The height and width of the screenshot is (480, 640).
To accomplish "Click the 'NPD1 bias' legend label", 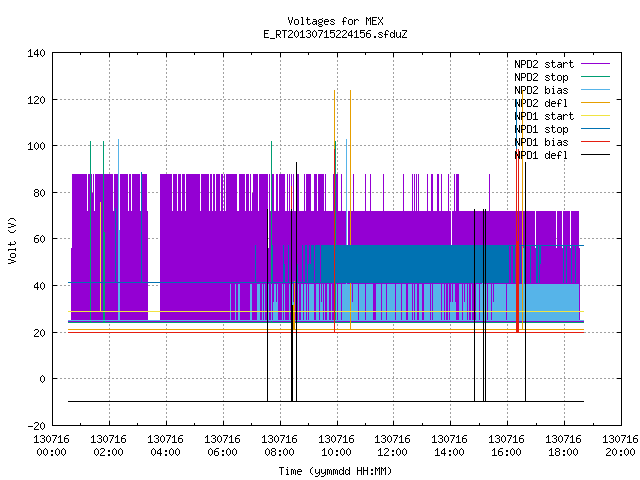I will point(541,142).
